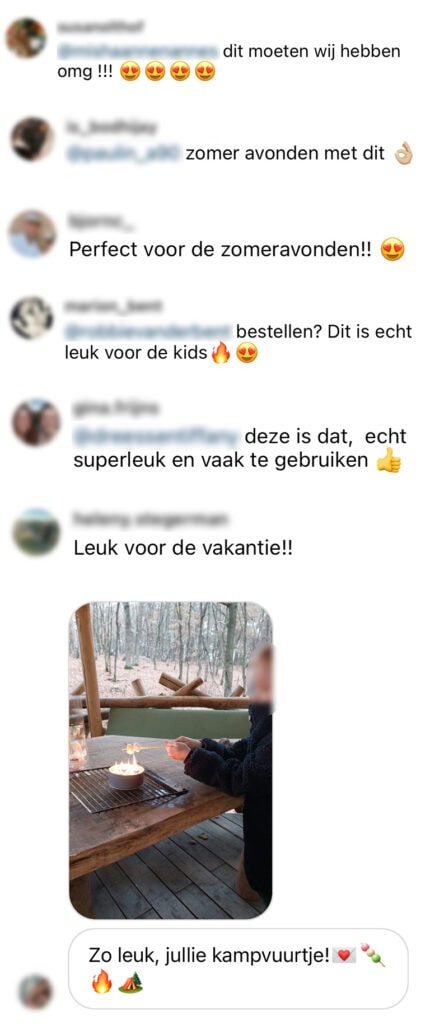Open the blurred mention before "bestellen?"
The image size is (430, 1030).
(148, 331)
